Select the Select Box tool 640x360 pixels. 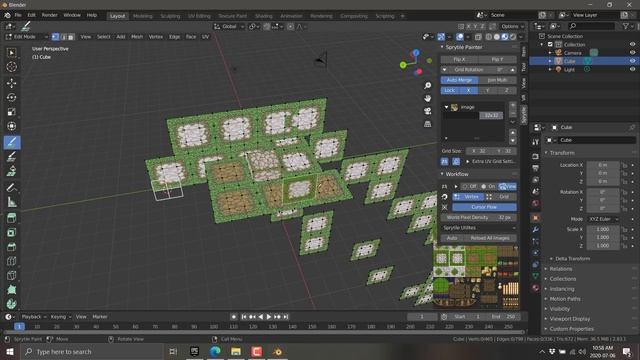click(x=11, y=53)
